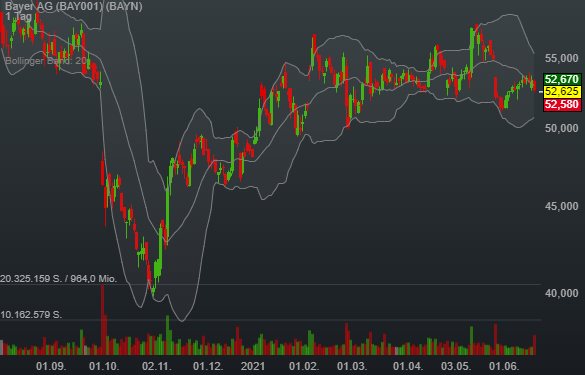Screen dimensions: 585x375
Task: Click the yellow 52,625 price tag
Action: point(562,91)
